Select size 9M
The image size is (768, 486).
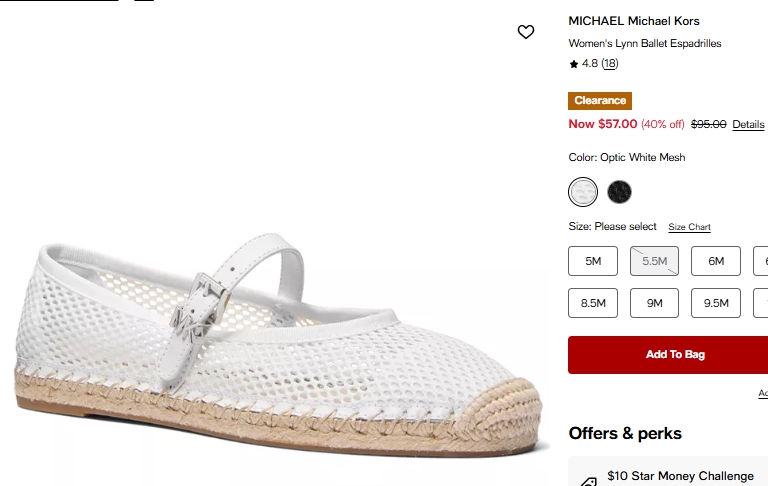click(655, 303)
